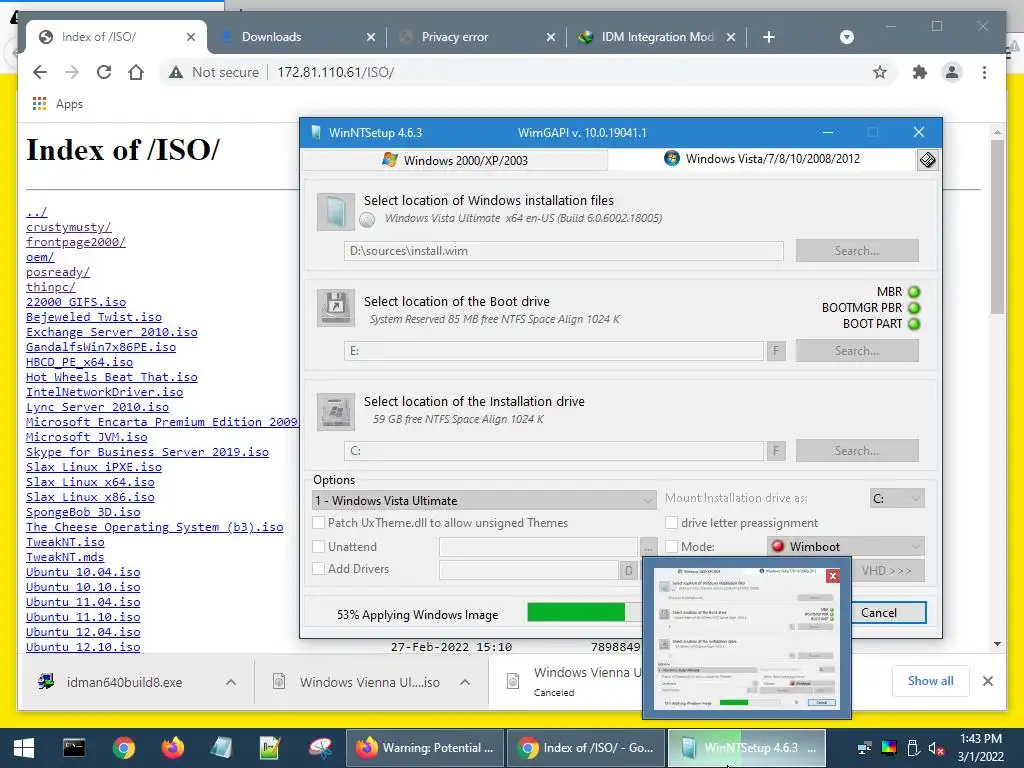Open Chrome three-dot menu

pyautogui.click(x=984, y=72)
